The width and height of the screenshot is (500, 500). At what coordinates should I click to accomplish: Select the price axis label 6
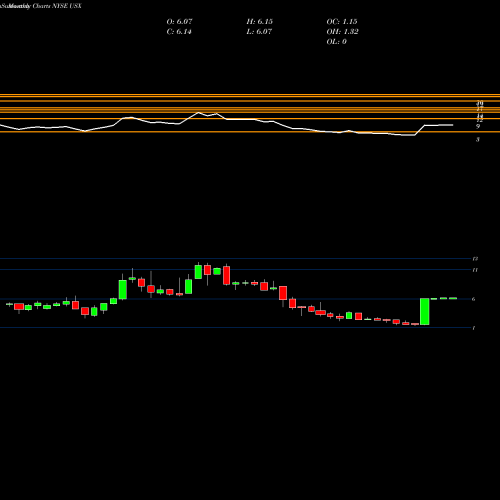(x=474, y=299)
